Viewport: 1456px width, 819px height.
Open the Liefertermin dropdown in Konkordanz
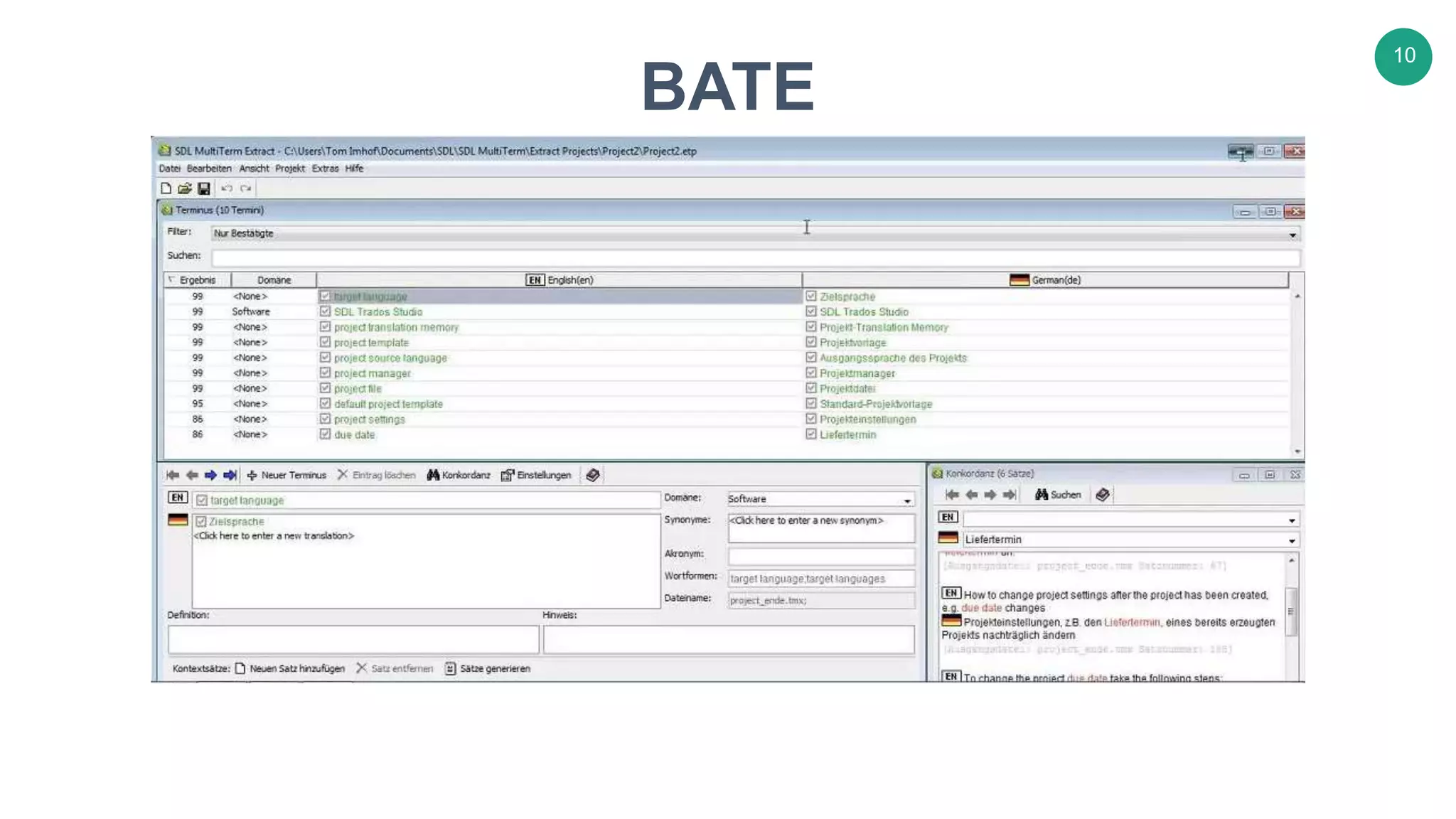pos(1292,541)
